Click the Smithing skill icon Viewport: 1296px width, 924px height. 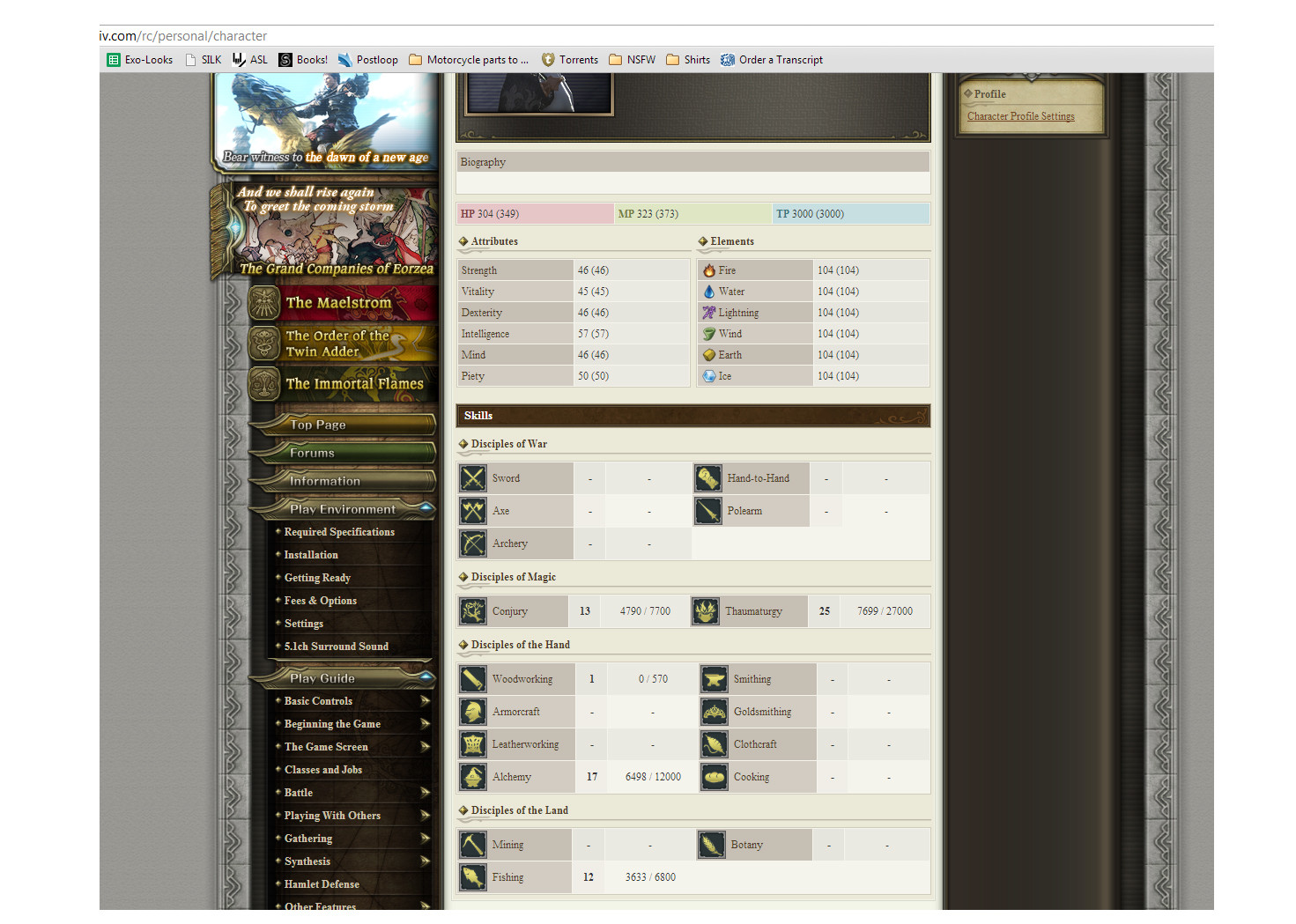tap(715, 679)
